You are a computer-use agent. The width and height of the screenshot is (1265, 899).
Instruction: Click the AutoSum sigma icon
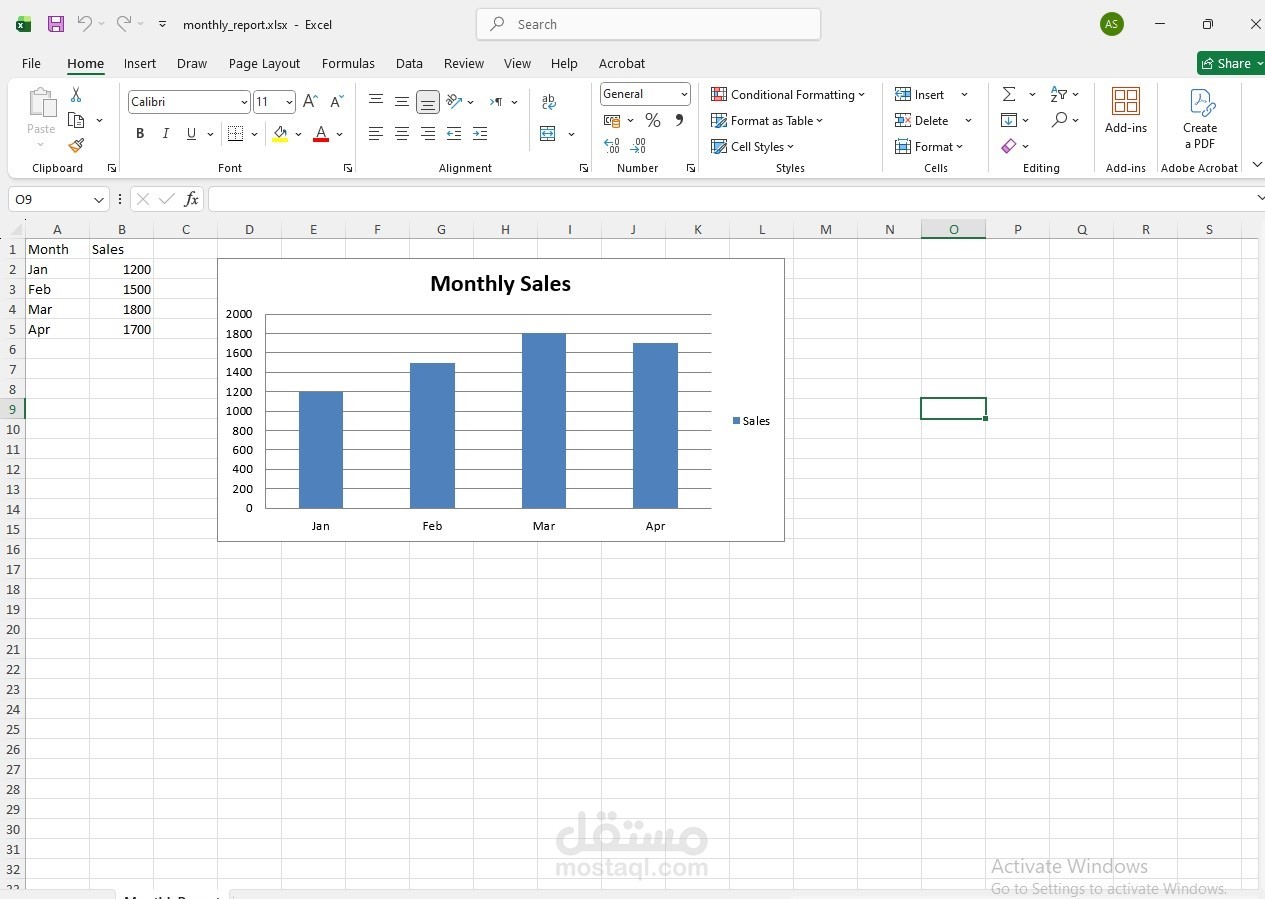pyautogui.click(x=1009, y=94)
